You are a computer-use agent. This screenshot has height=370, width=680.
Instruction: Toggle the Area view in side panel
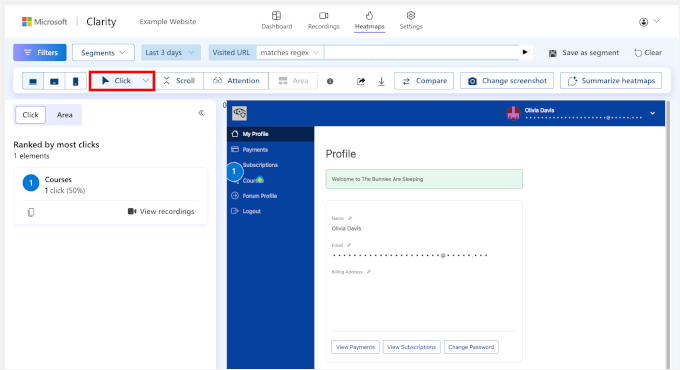click(65, 115)
